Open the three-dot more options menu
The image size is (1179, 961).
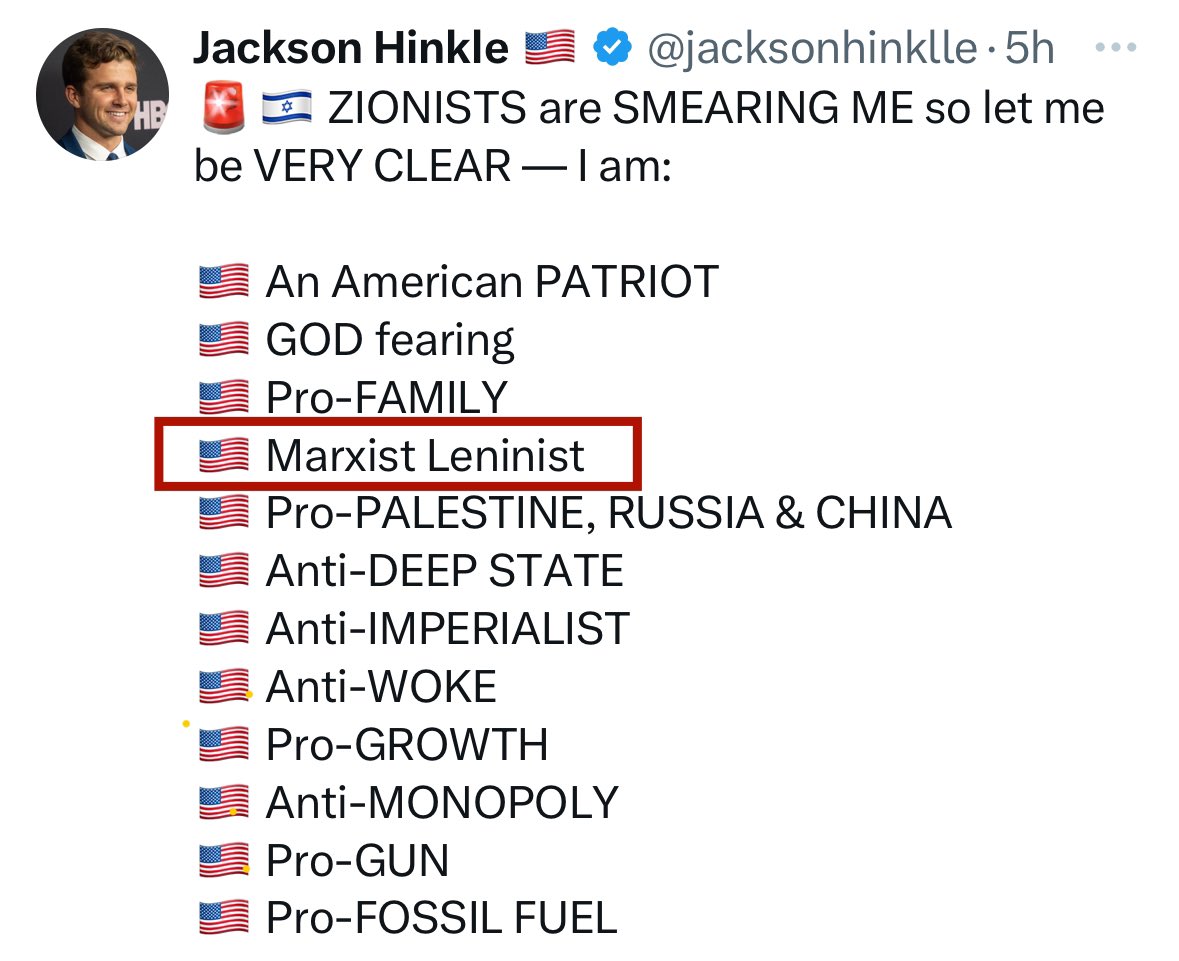point(1117,47)
